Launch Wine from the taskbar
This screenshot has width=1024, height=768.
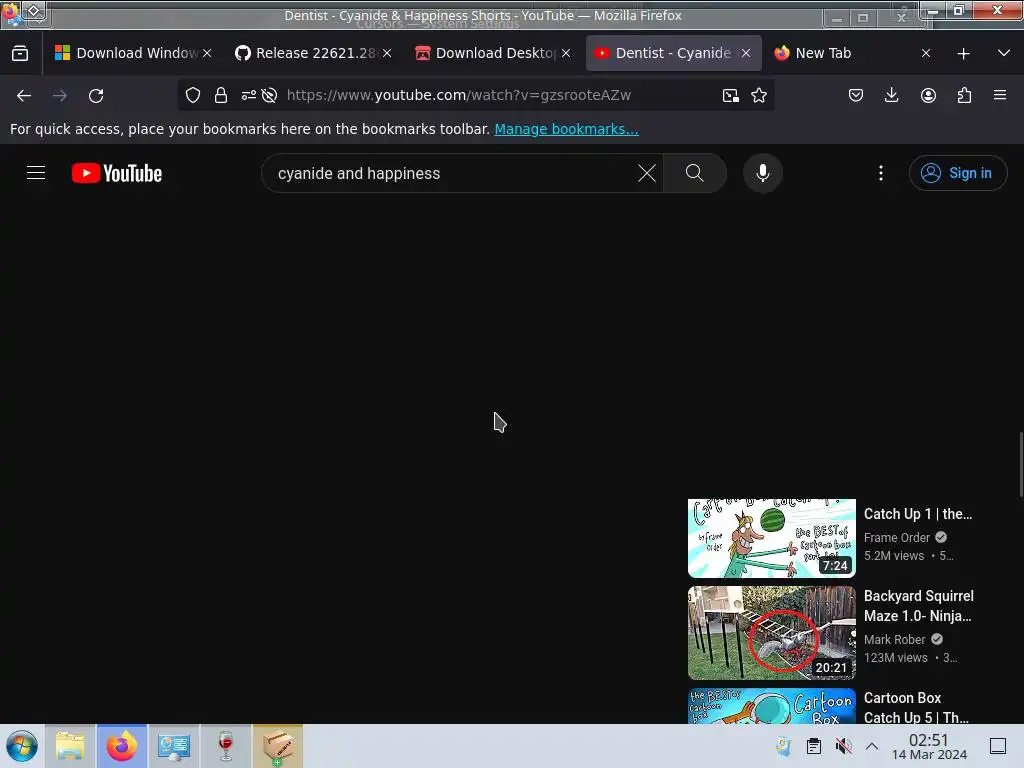click(225, 746)
